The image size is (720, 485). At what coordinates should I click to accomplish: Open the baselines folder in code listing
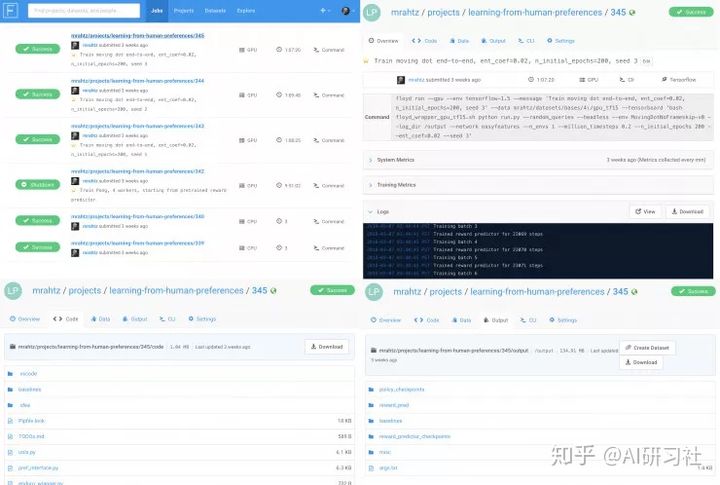click(x=30, y=389)
